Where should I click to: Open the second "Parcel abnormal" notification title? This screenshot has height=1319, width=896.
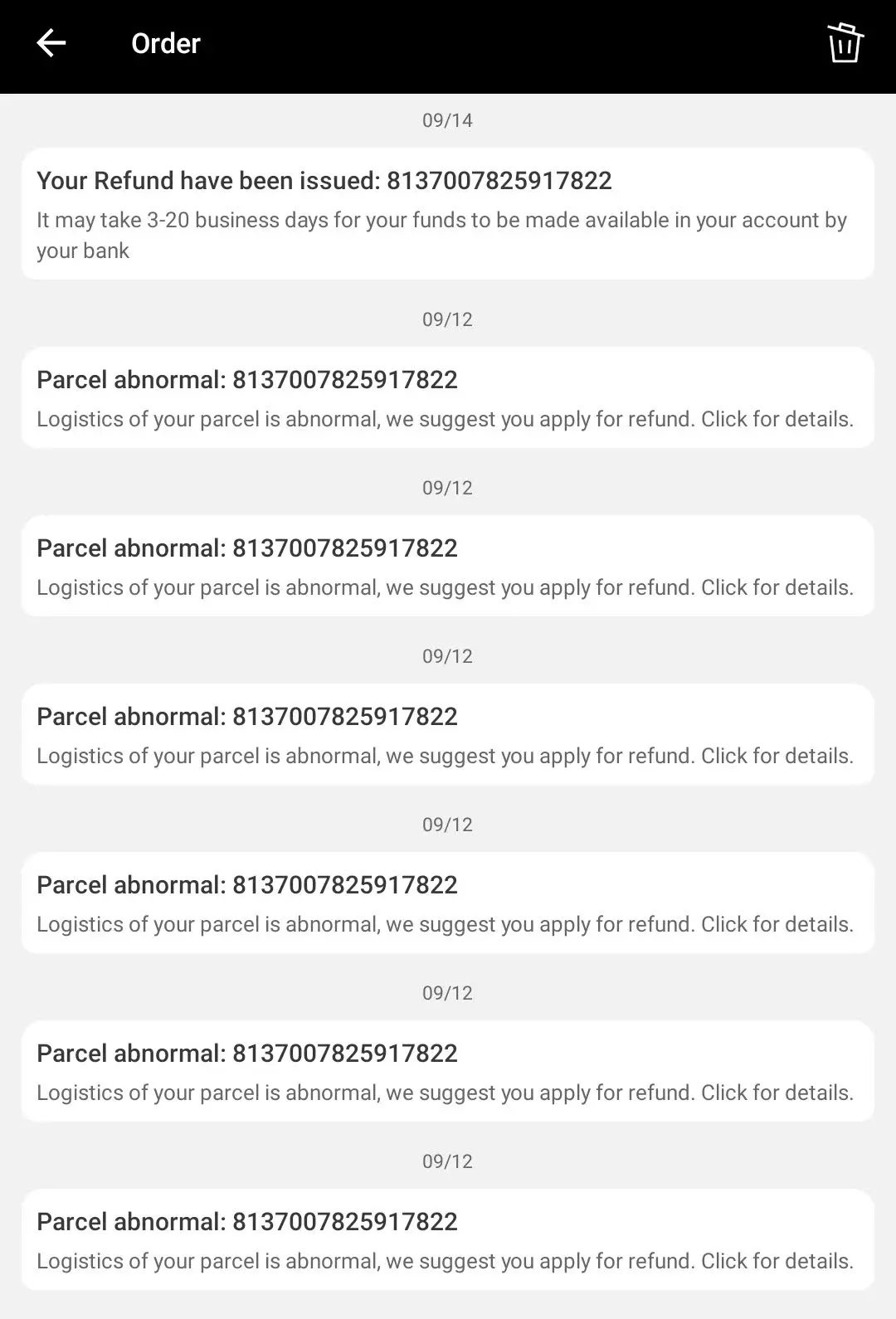(247, 548)
